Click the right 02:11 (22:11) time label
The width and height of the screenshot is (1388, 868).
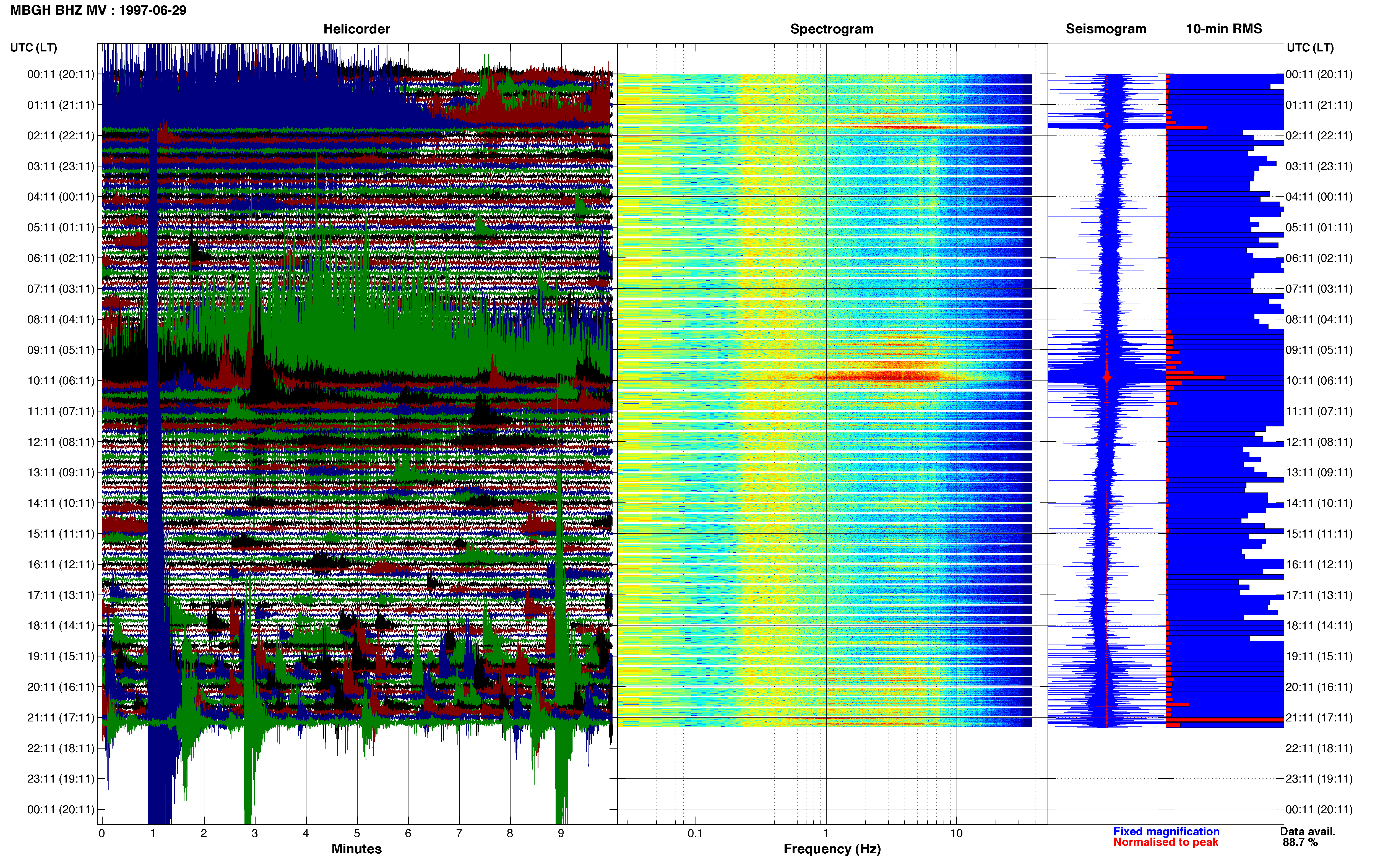(x=1319, y=135)
